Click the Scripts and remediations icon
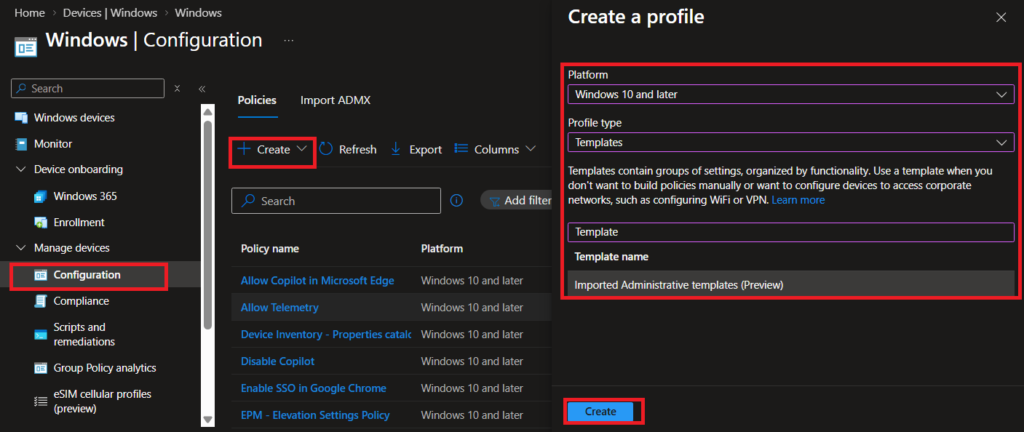This screenshot has width=1024, height=432. (40, 335)
